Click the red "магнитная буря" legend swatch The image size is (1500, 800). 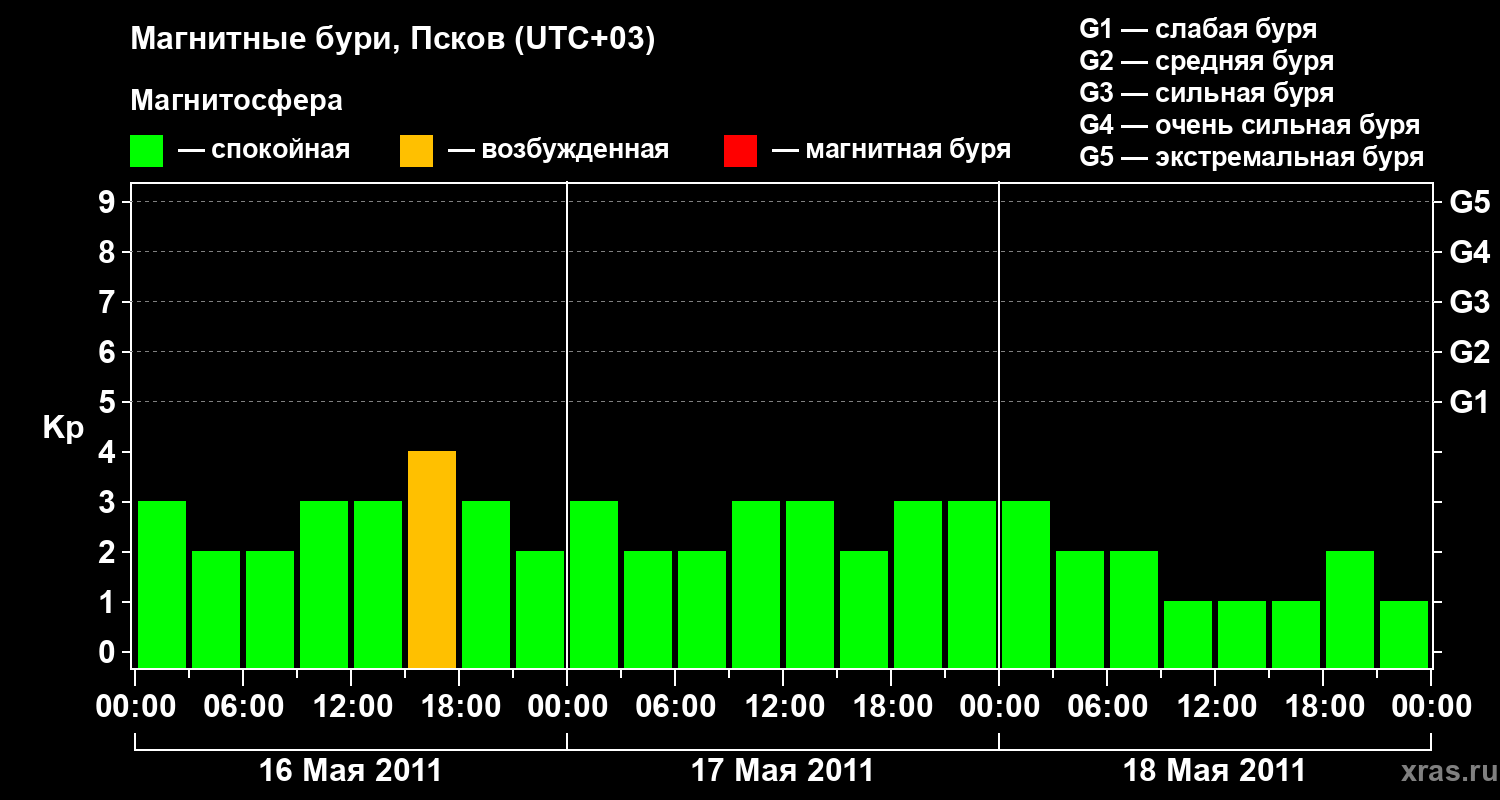click(x=740, y=151)
